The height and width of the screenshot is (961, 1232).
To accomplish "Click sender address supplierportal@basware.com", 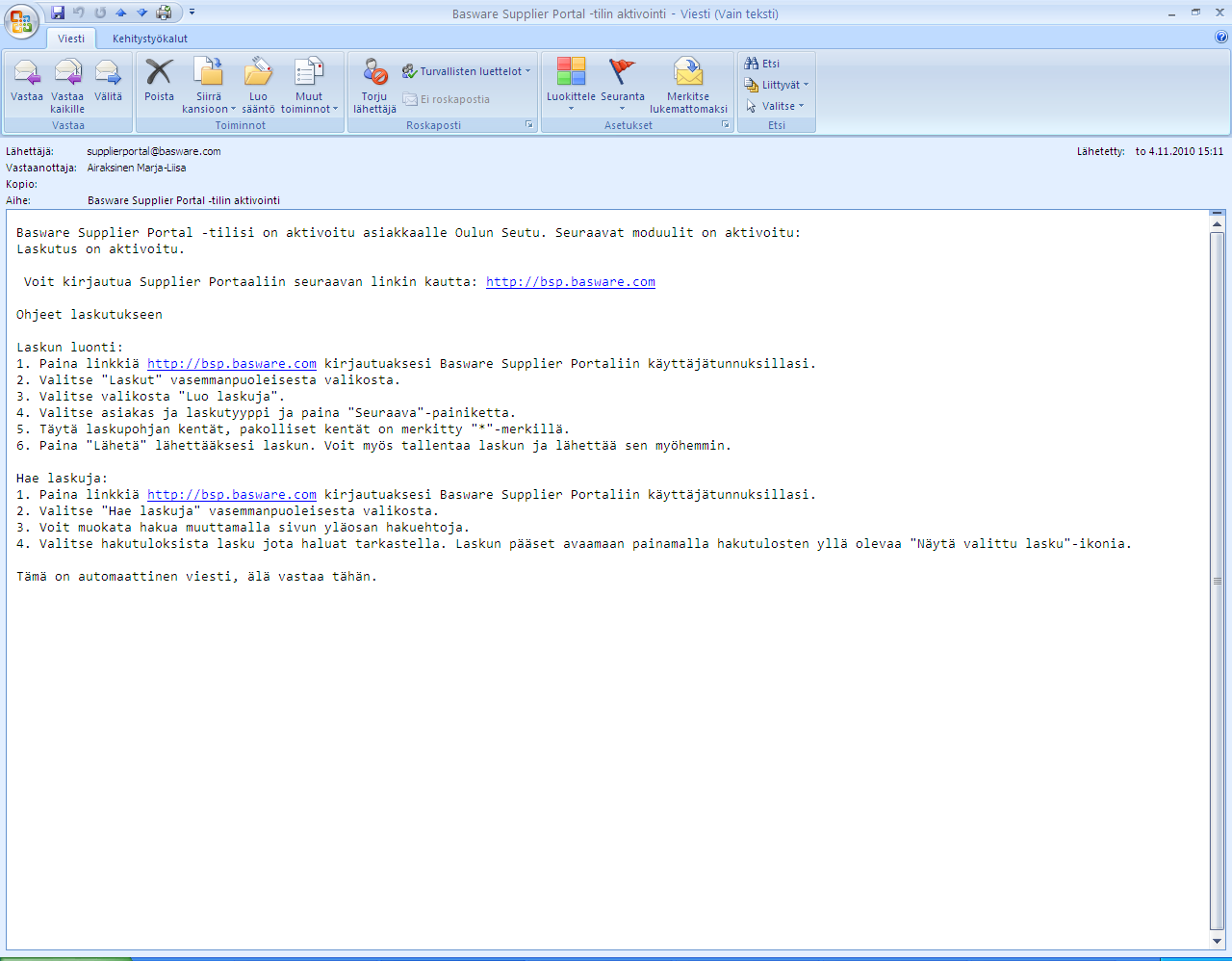I will tap(154, 151).
